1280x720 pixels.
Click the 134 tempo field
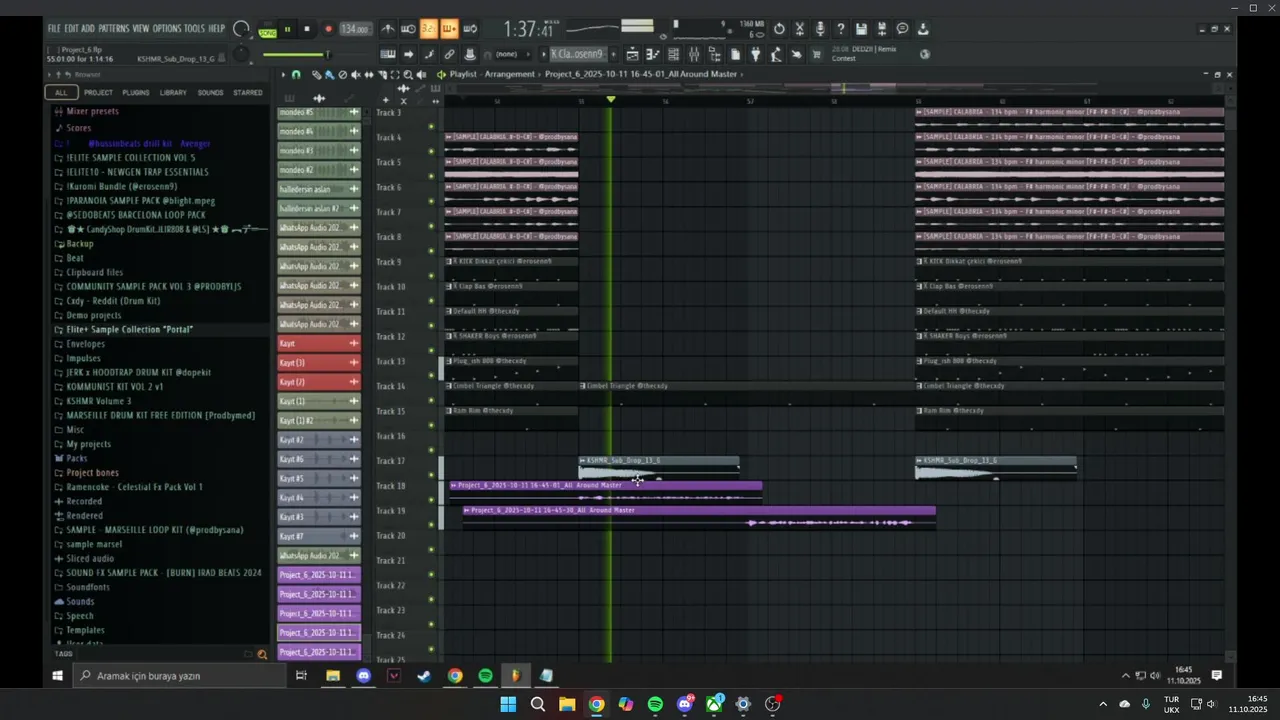pyautogui.click(x=355, y=29)
